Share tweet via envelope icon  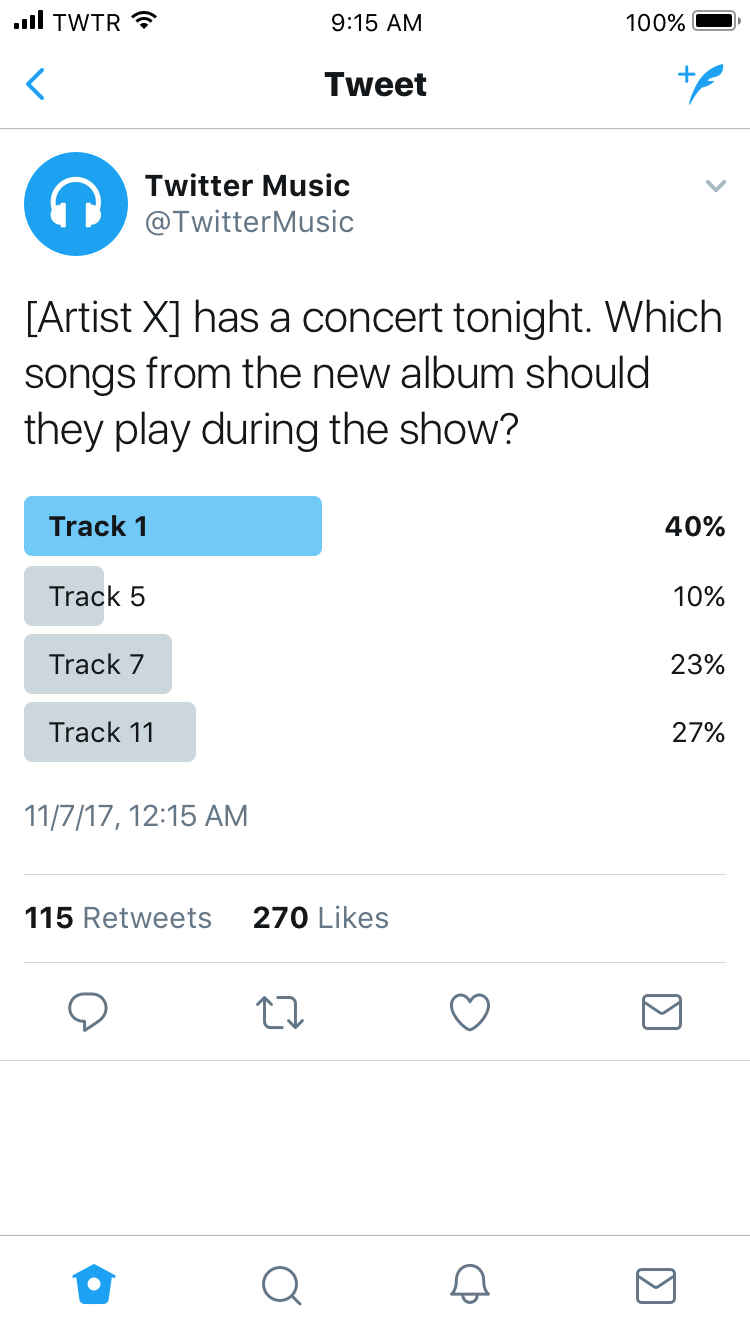(661, 1011)
